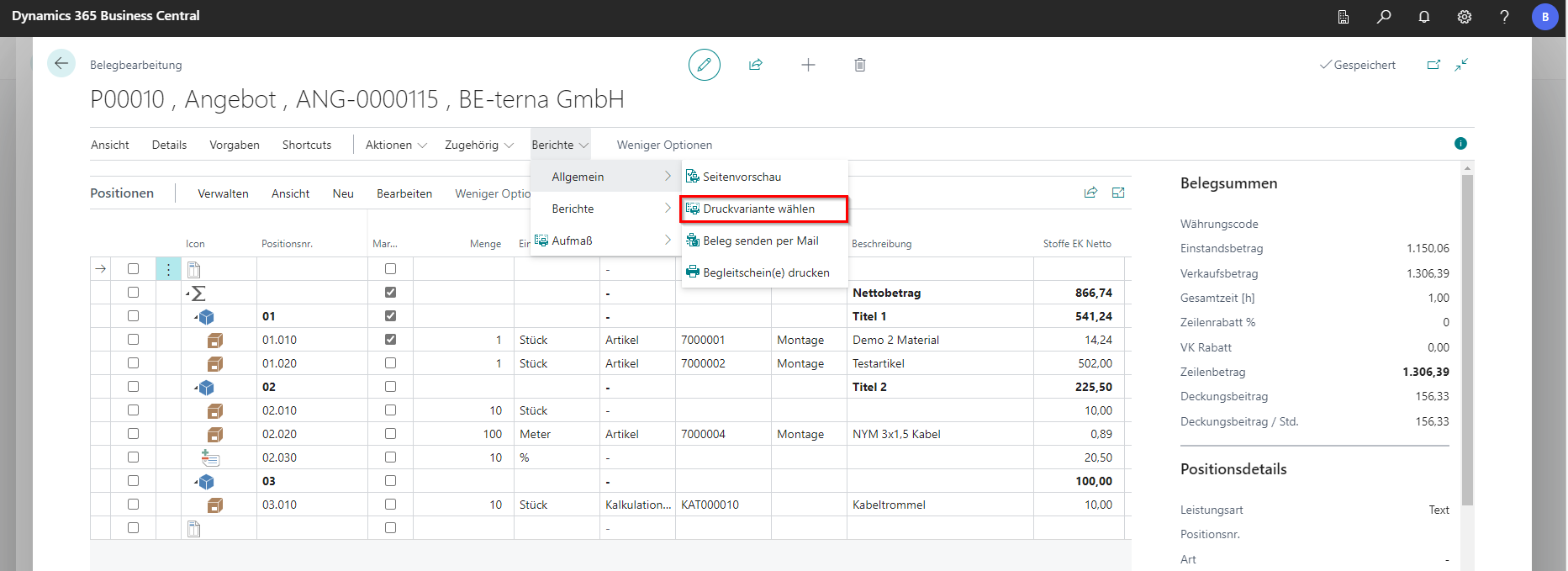Click the help question mark icon
Viewport: 1568px width, 571px height.
[x=1504, y=17]
